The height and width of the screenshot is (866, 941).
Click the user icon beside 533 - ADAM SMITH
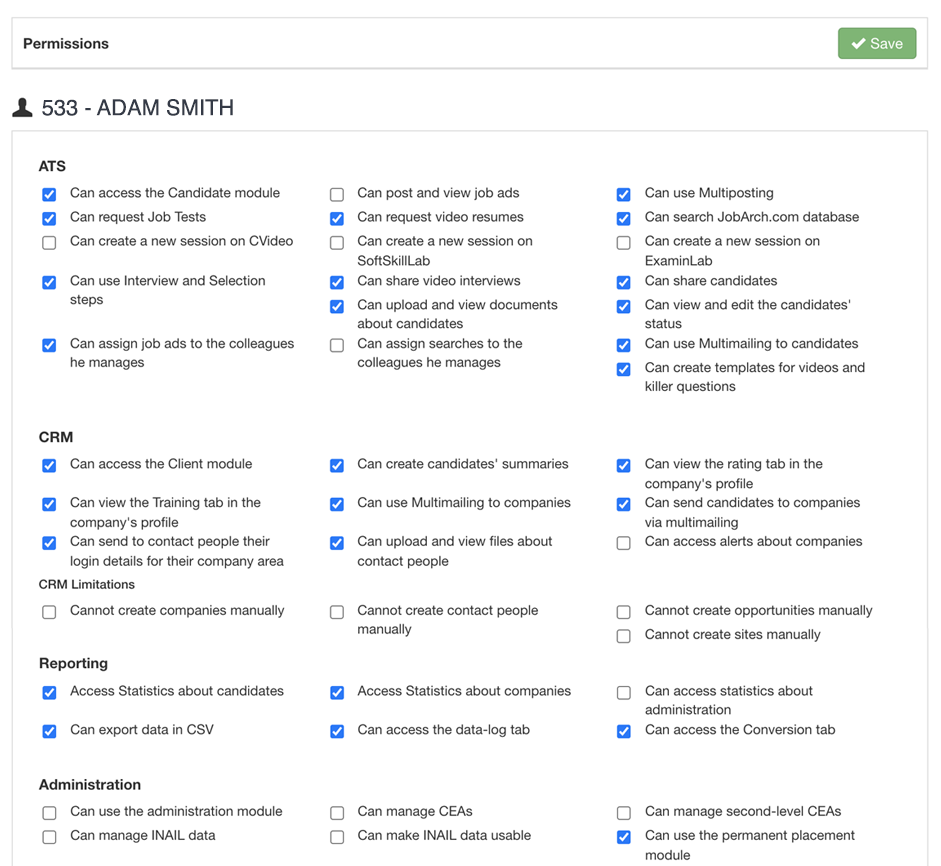22,108
